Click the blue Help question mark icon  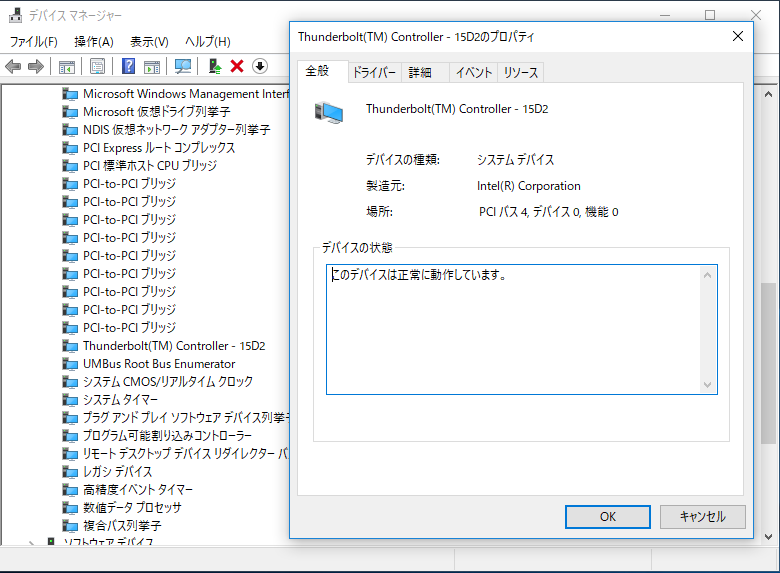(x=128, y=66)
